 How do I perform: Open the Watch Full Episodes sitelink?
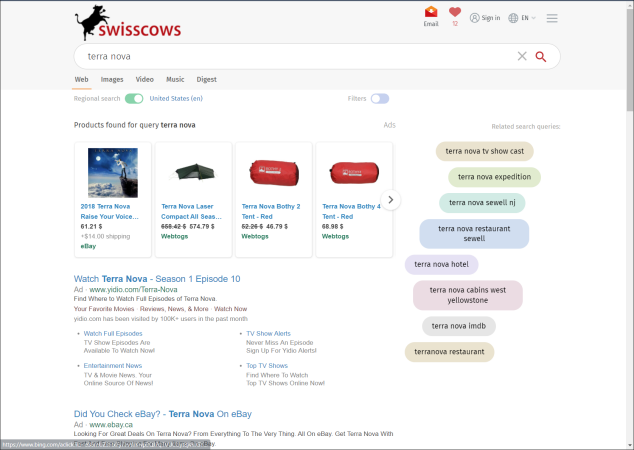[113, 334]
